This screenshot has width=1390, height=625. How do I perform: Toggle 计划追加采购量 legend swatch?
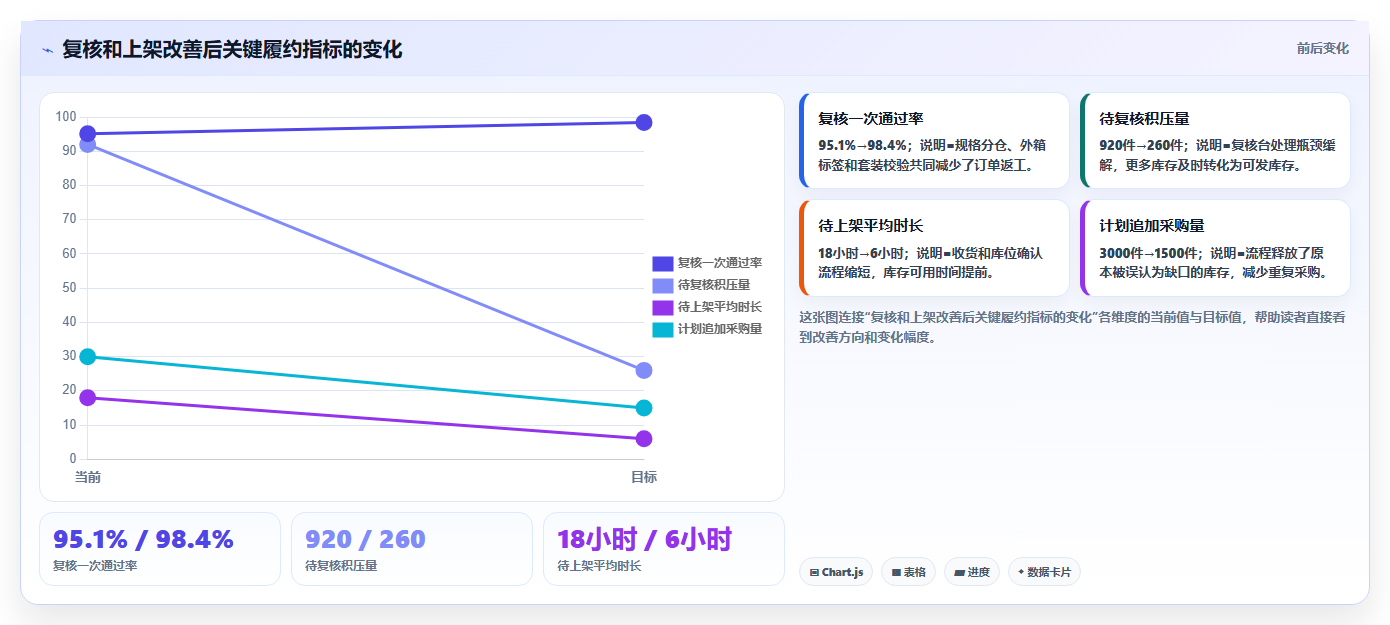coord(663,329)
